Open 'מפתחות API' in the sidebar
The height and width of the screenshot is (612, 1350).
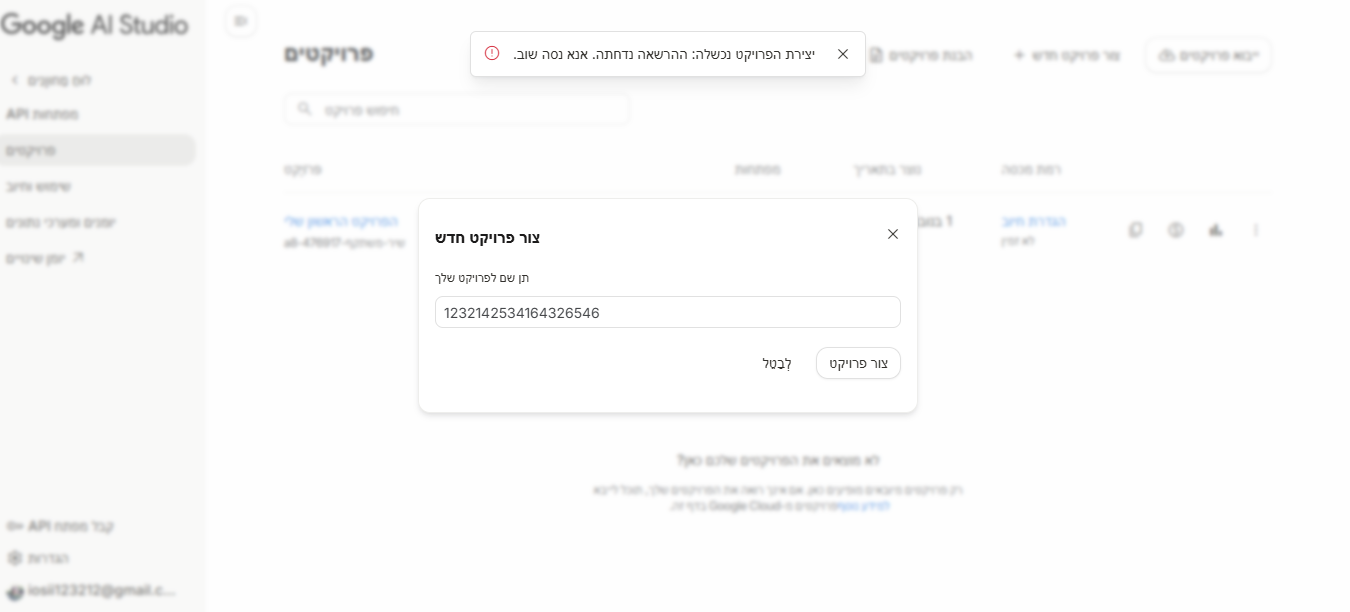coord(43,114)
